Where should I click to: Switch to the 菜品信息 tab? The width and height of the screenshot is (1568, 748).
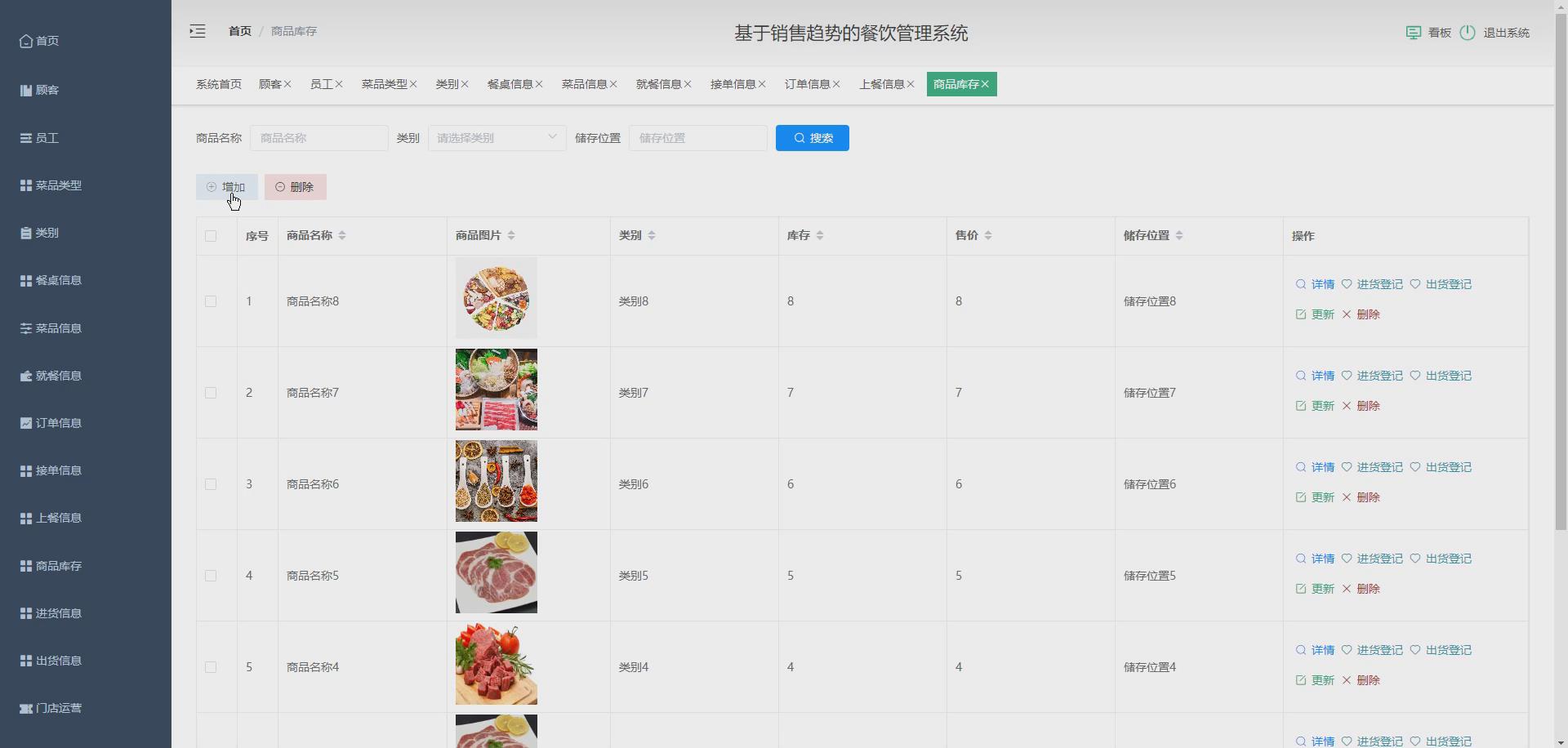tap(585, 83)
